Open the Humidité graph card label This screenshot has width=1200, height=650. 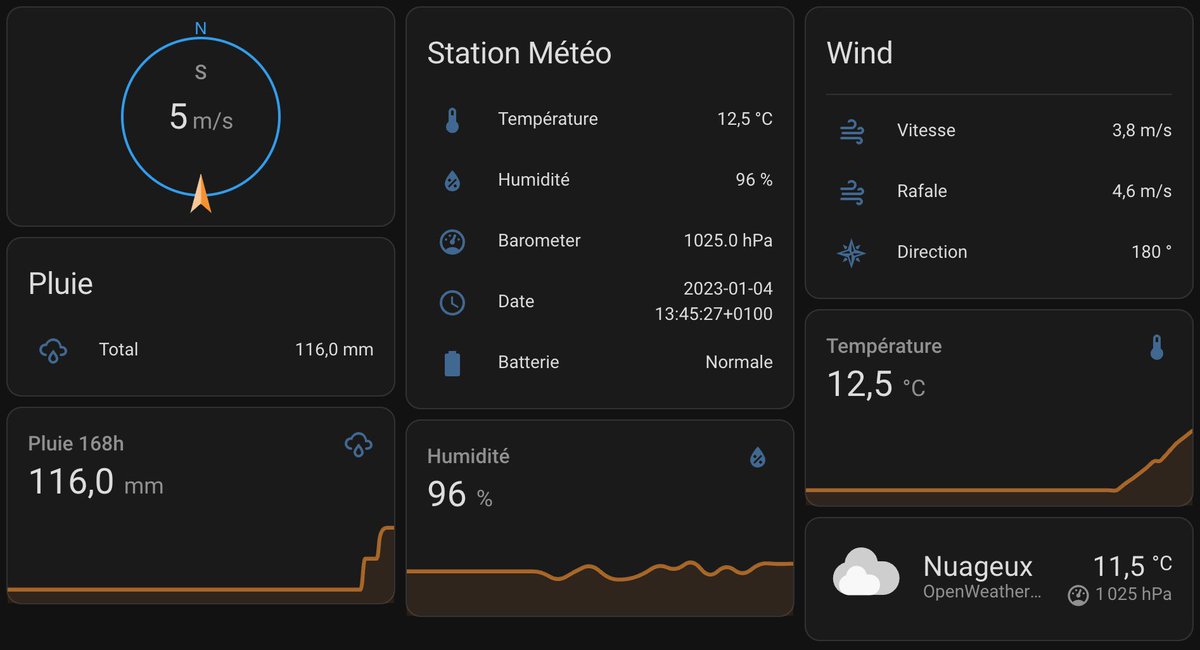[x=468, y=456]
